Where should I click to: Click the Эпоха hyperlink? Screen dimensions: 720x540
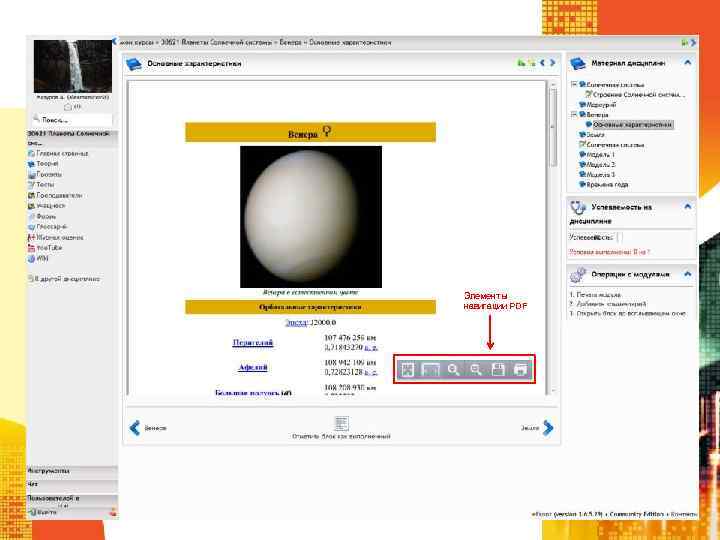pyautogui.click(x=296, y=323)
